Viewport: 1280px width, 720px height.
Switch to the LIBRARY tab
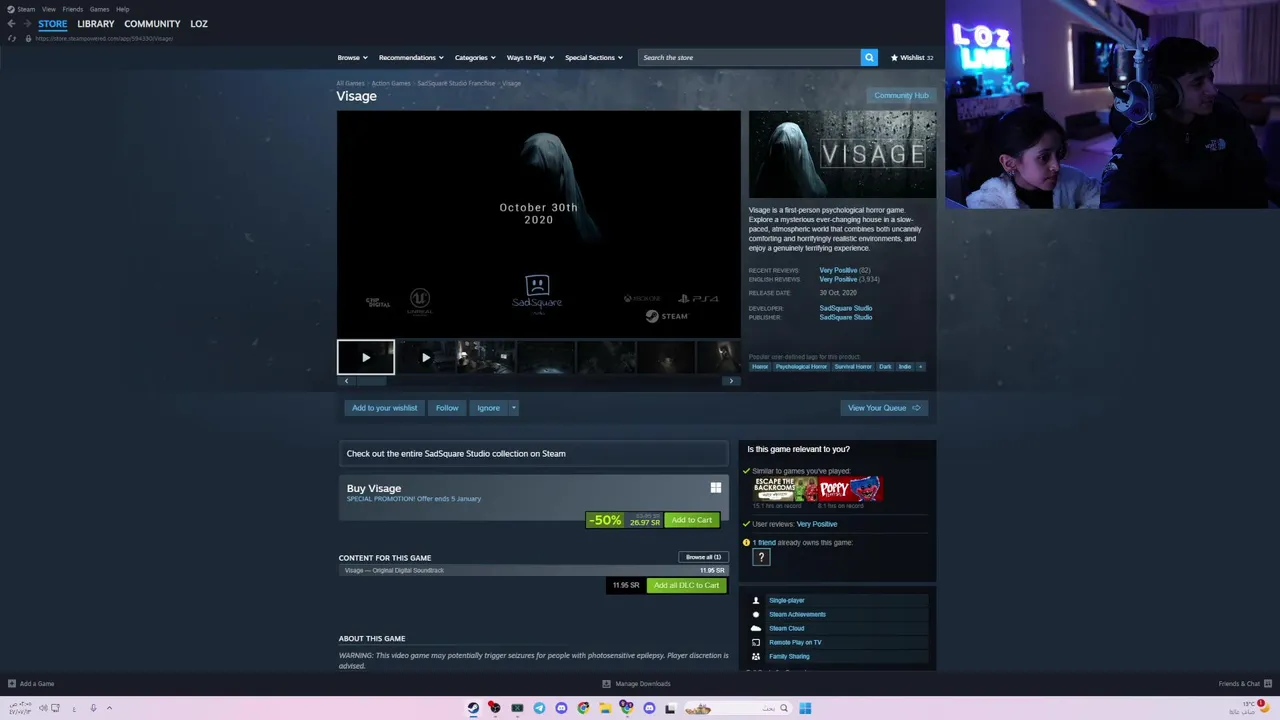[96, 24]
